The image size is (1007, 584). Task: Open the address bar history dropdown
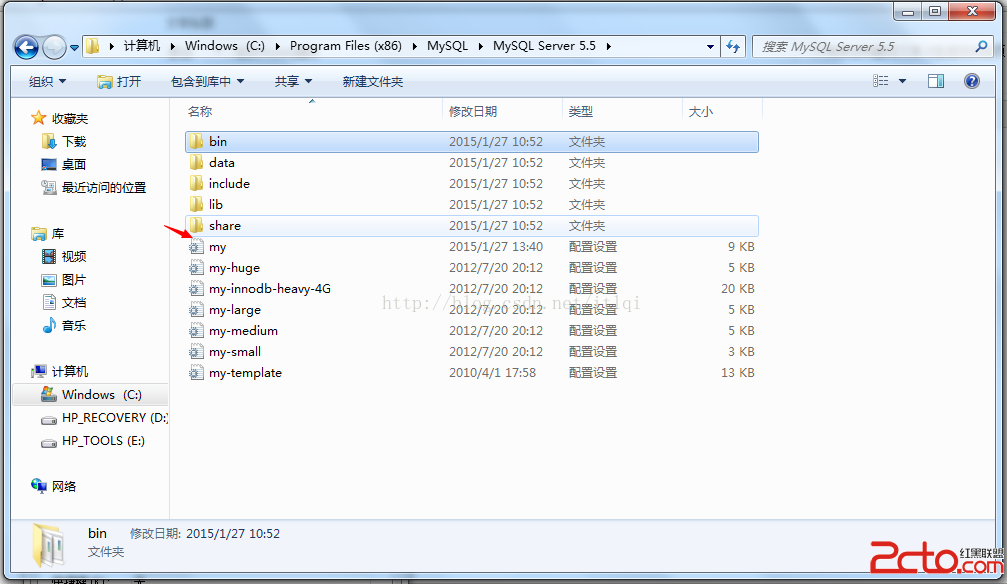pyautogui.click(x=710, y=47)
